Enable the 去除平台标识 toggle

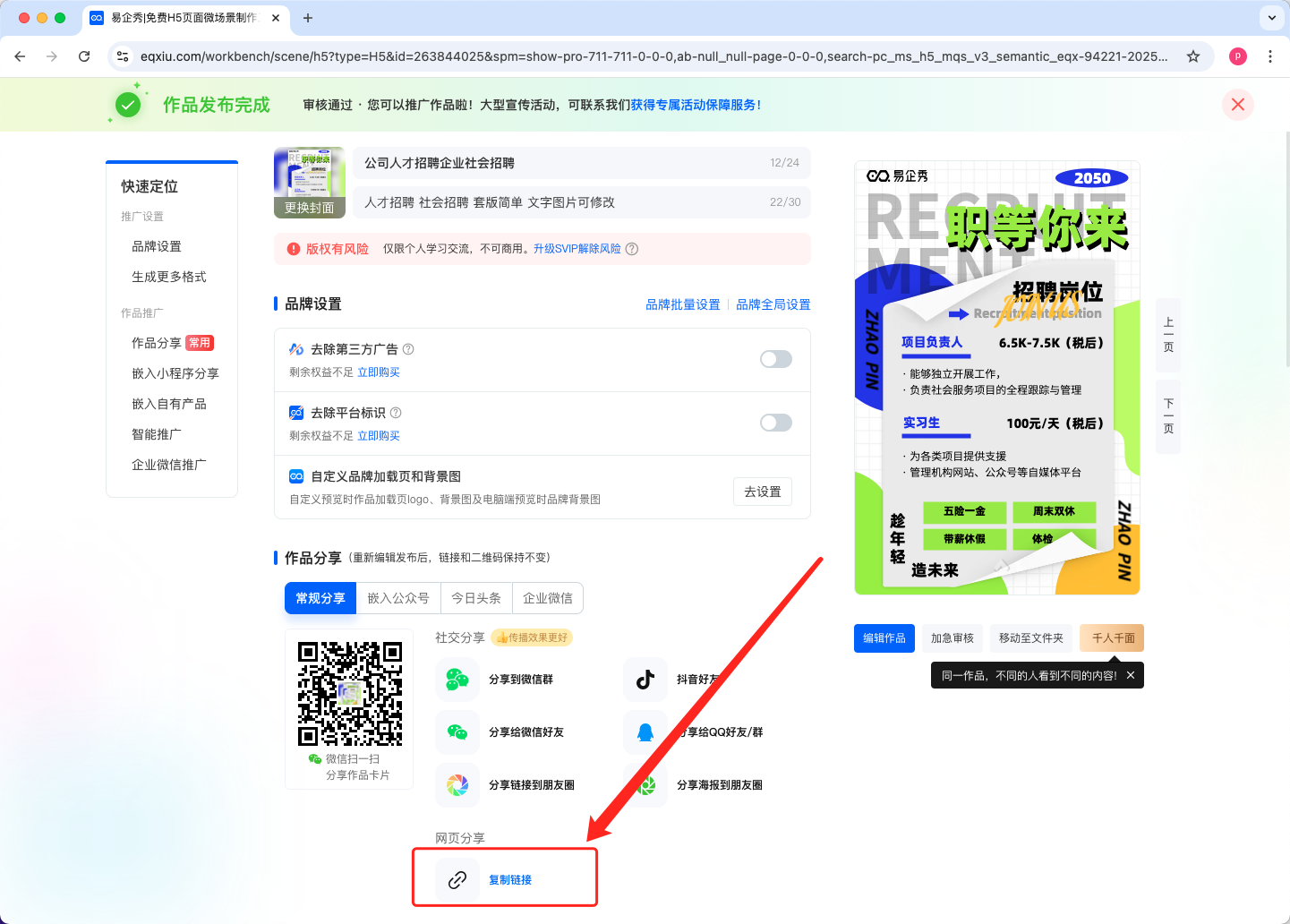click(x=775, y=423)
